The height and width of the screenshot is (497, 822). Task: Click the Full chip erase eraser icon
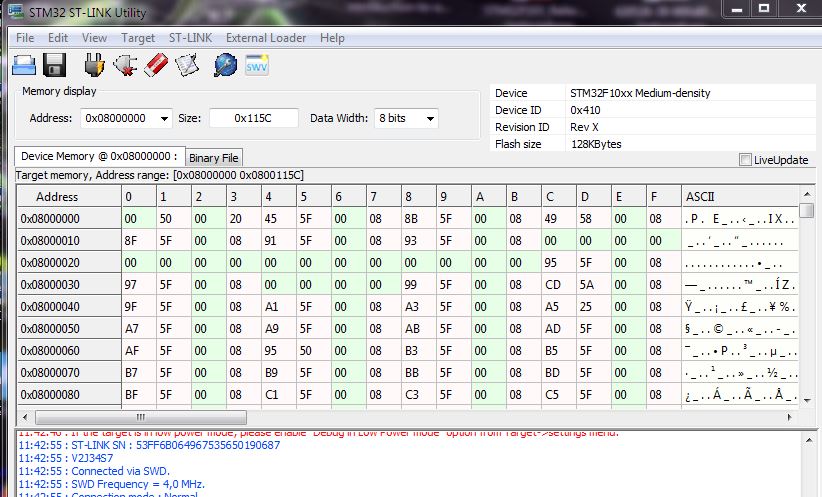point(155,65)
